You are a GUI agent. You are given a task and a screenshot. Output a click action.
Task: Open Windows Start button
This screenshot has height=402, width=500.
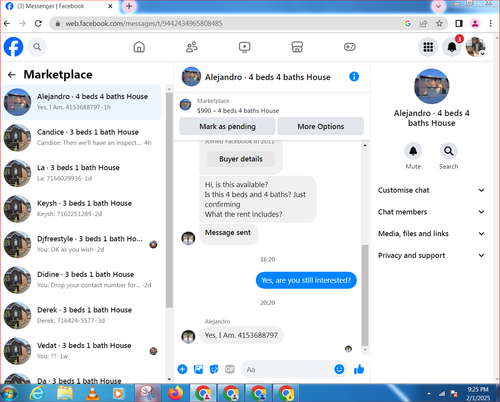pyautogui.click(x=8, y=393)
